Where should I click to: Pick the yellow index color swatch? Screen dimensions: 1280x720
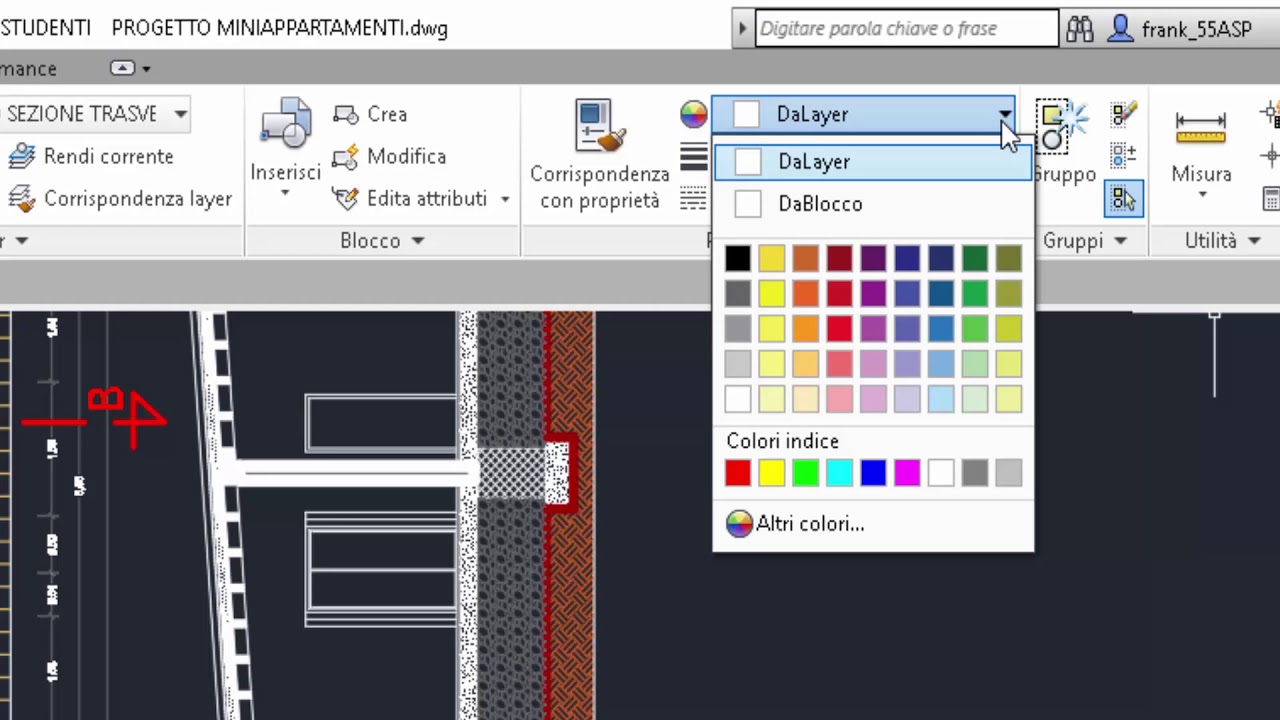coord(772,473)
